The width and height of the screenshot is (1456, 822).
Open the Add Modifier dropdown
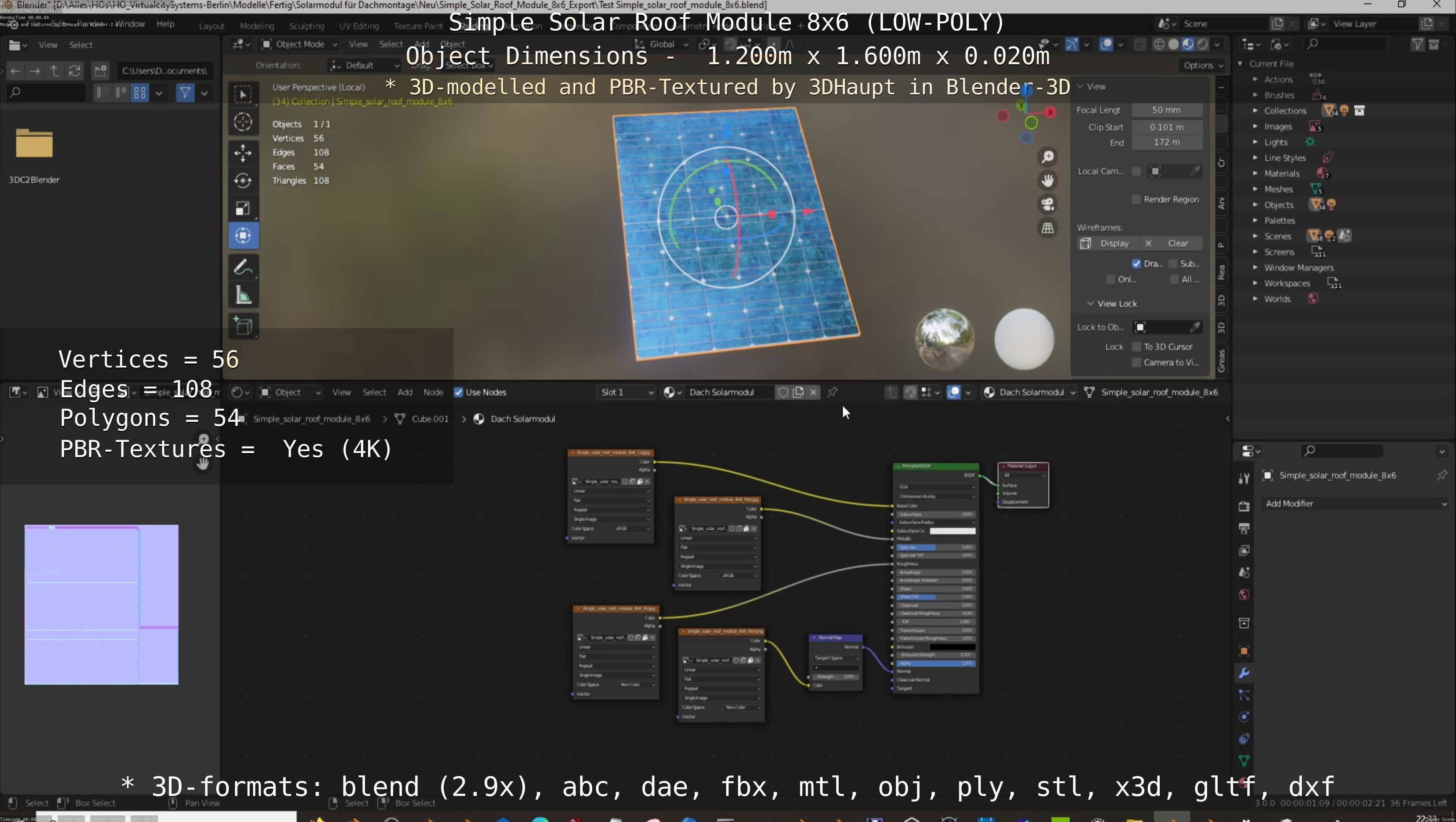pyautogui.click(x=1354, y=503)
